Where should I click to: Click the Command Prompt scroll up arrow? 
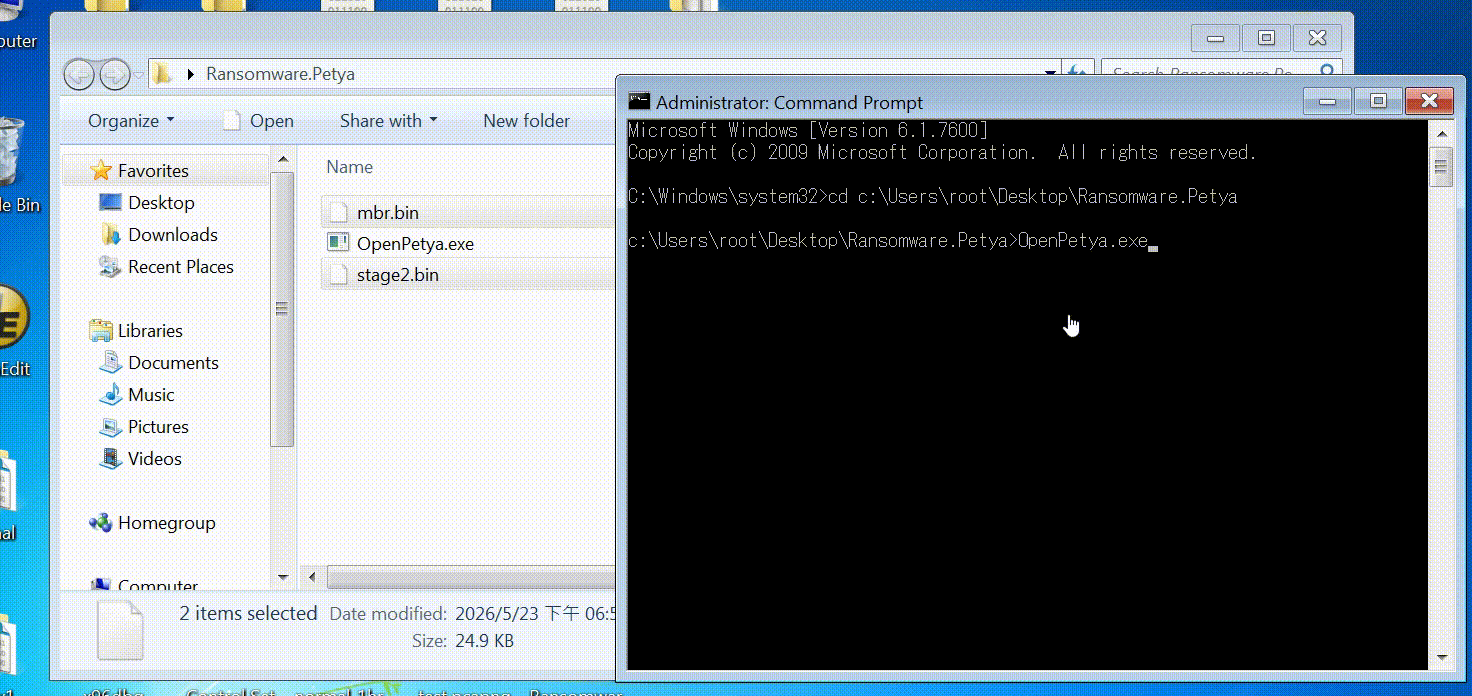pos(1440,132)
